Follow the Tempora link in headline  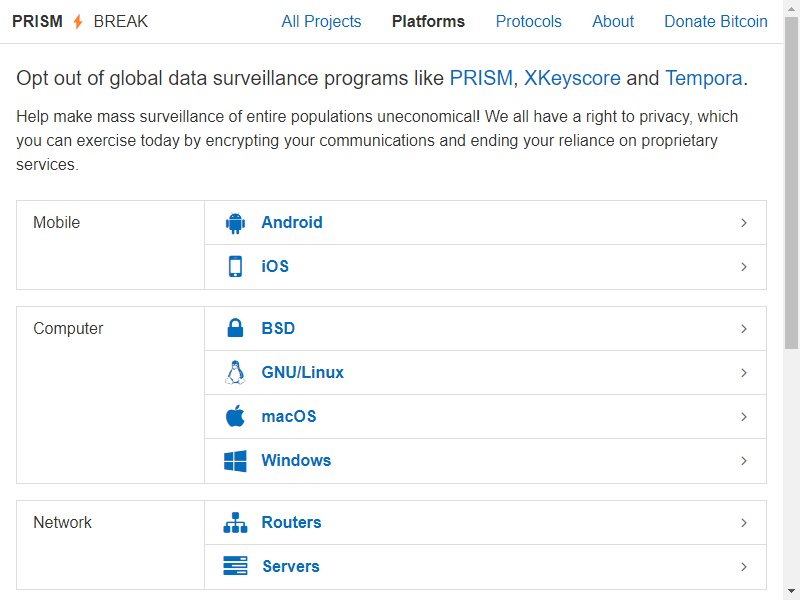(704, 78)
